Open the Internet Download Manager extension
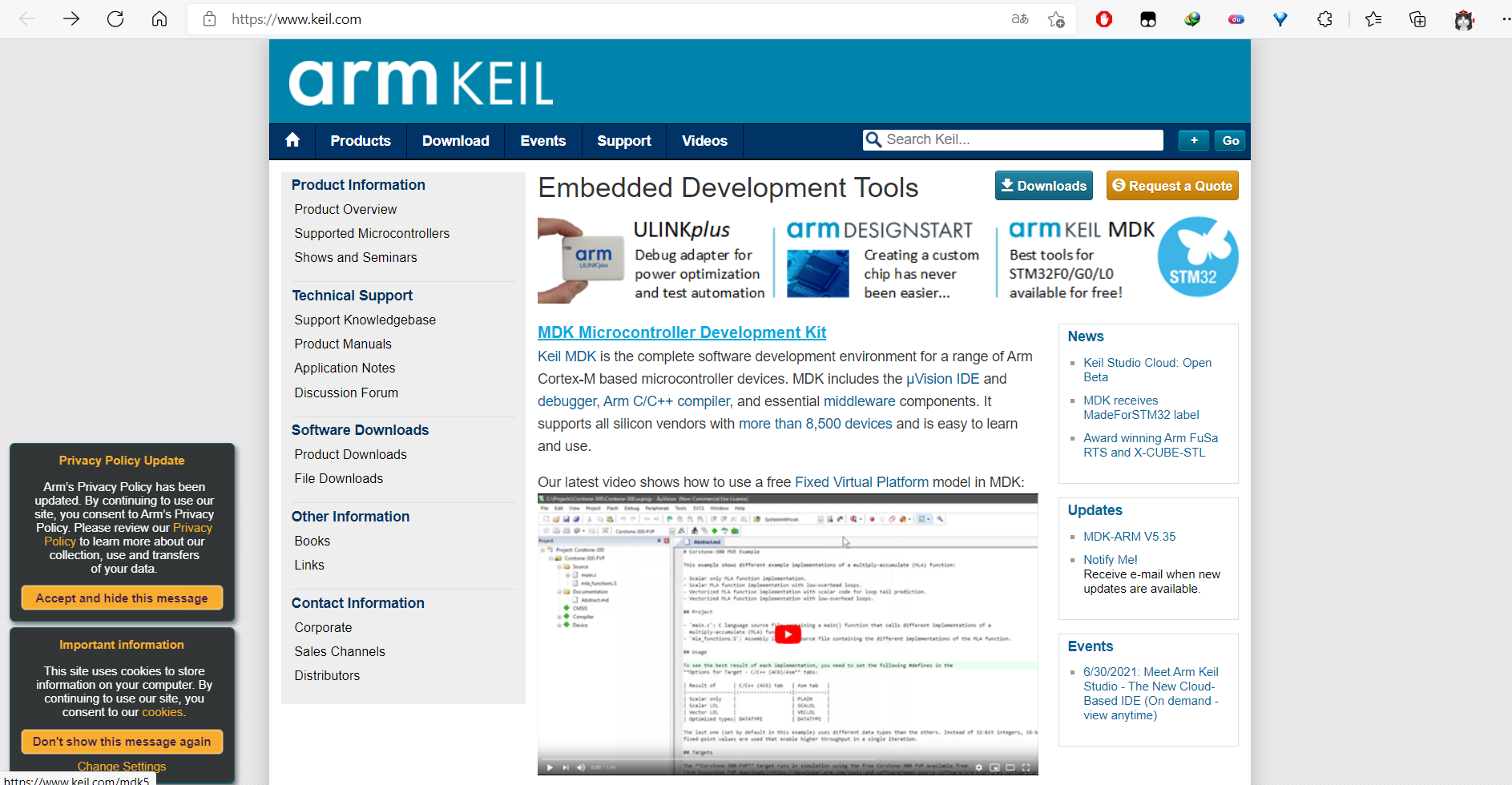 click(x=1192, y=19)
